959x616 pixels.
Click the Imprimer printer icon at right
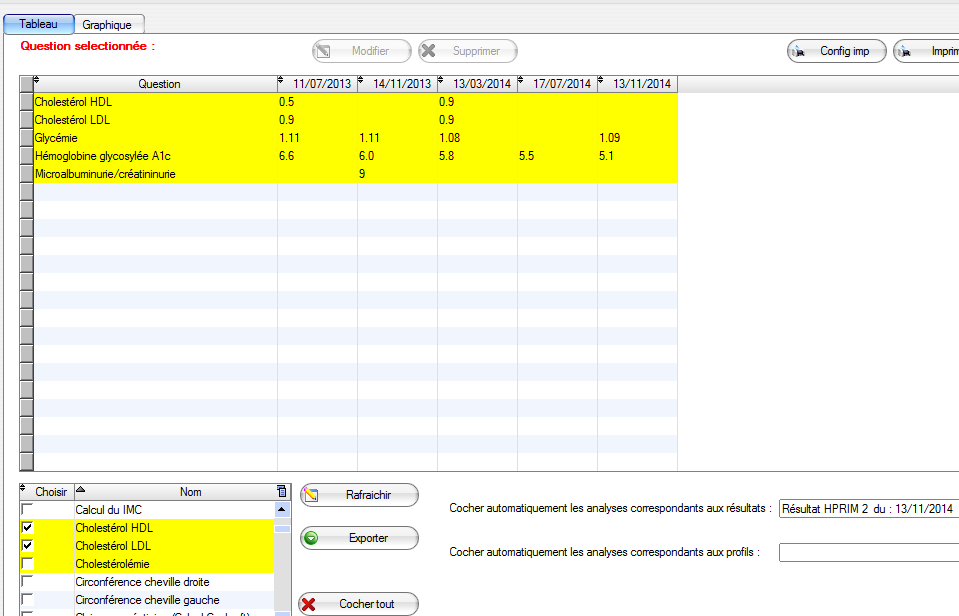tap(906, 51)
